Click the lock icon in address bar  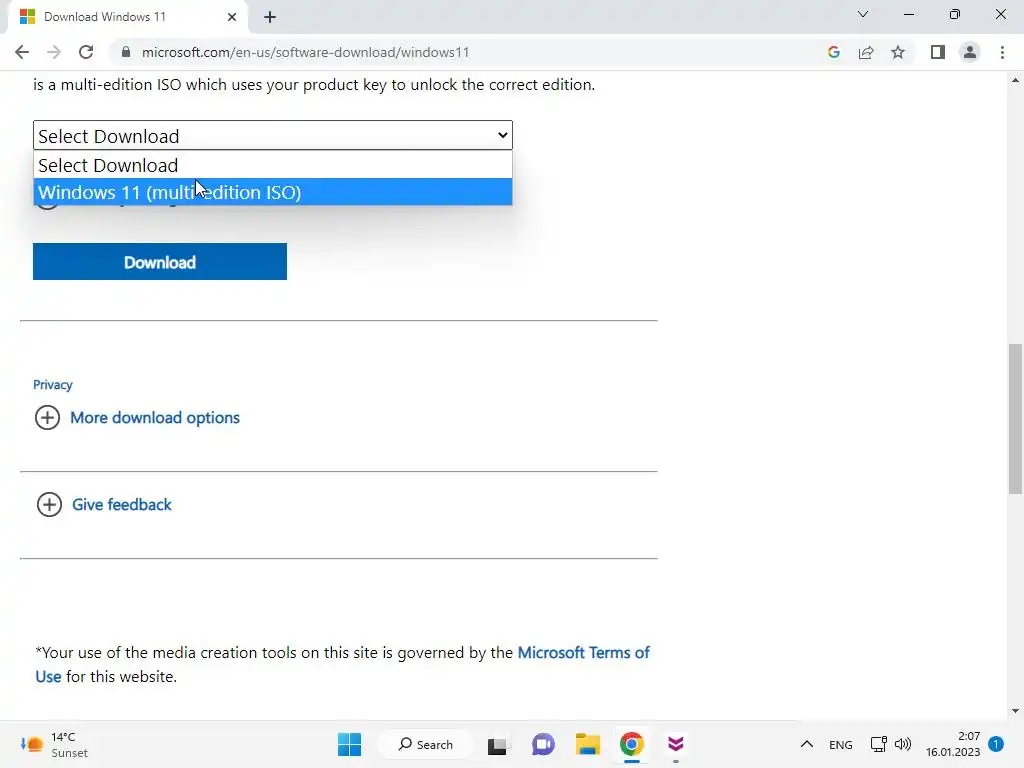point(126,52)
